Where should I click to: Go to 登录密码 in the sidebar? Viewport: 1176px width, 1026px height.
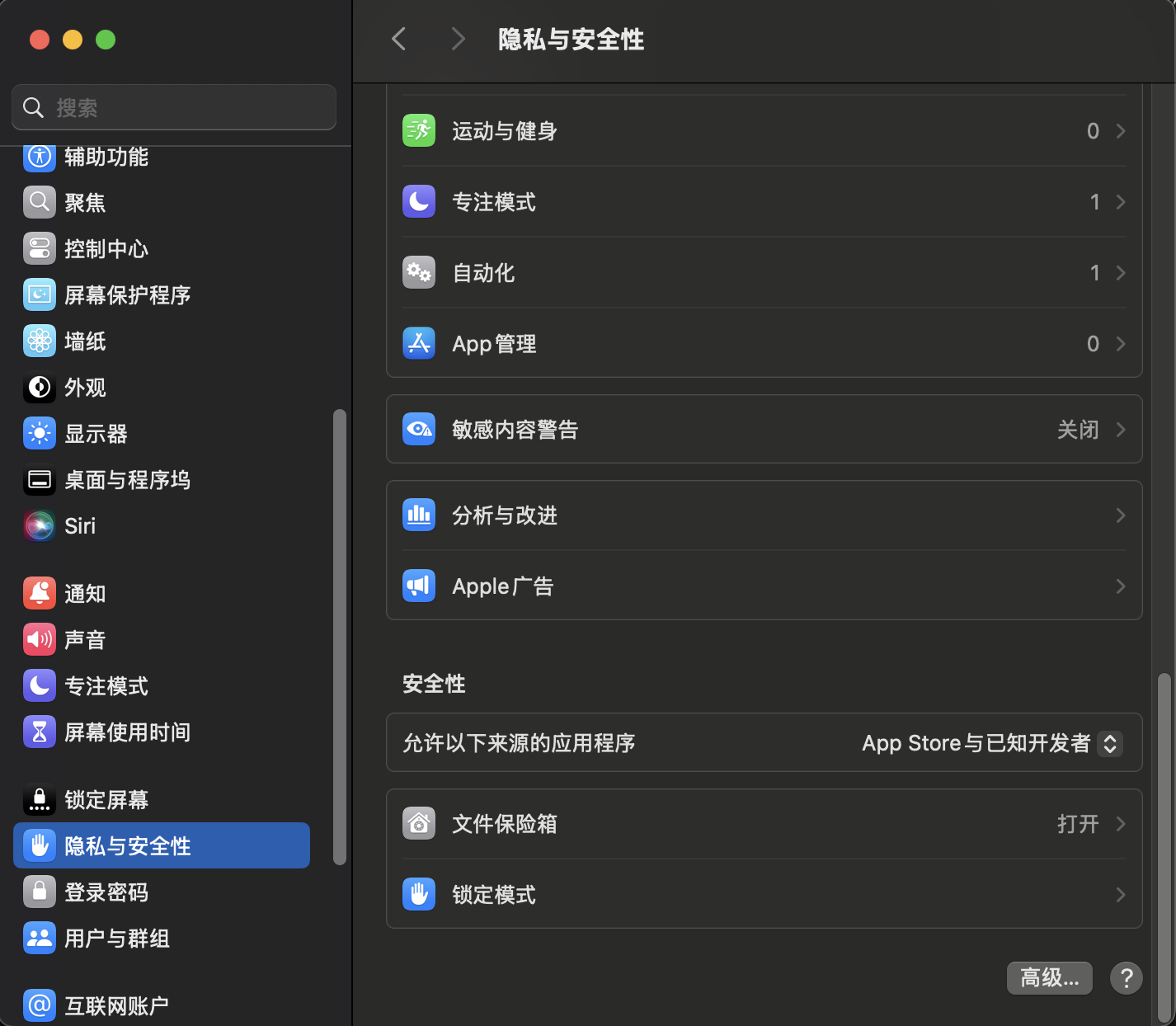106,892
